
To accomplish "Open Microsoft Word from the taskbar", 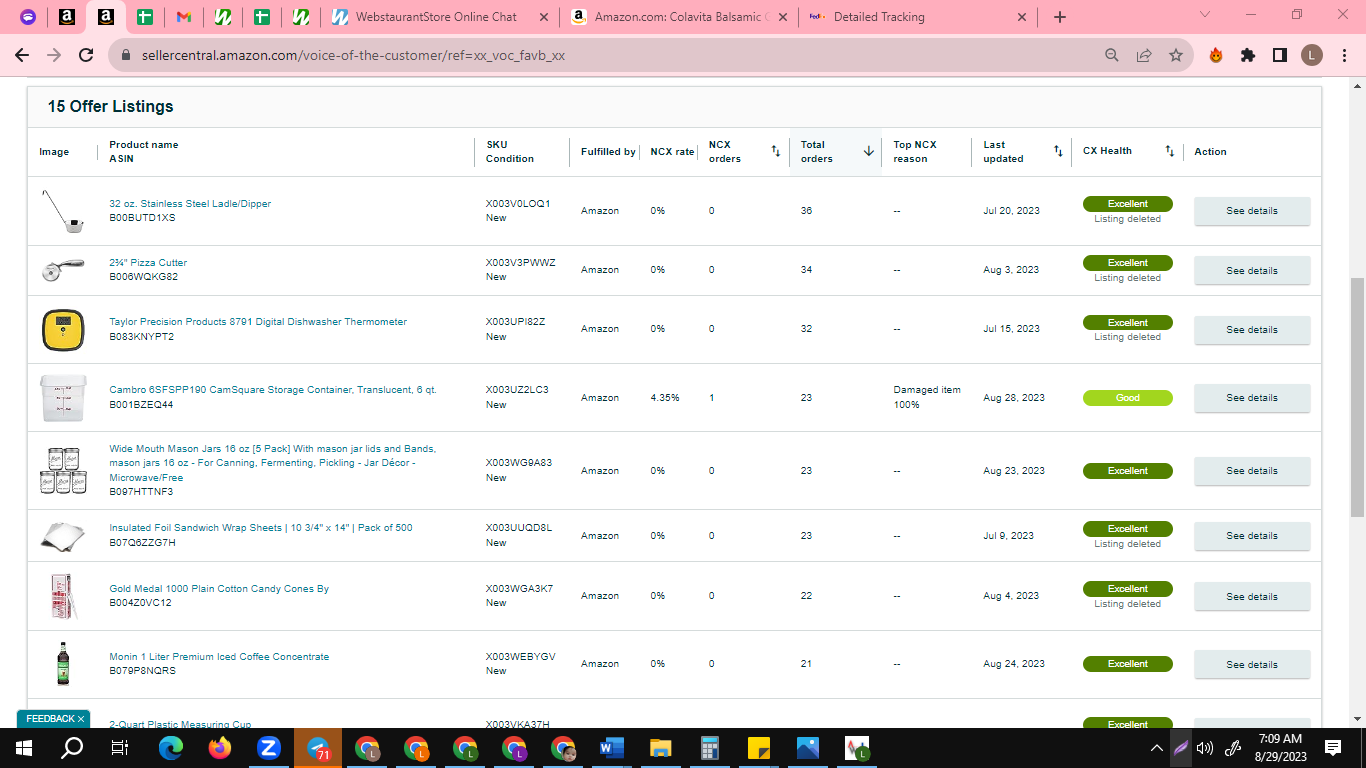I will [612, 748].
